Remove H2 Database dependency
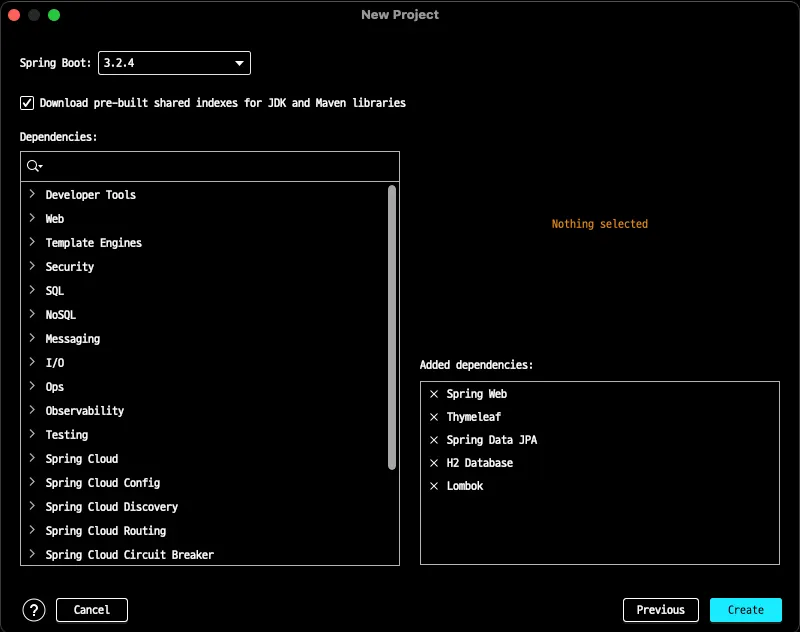Image resolution: width=800 pixels, height=632 pixels. (x=434, y=463)
